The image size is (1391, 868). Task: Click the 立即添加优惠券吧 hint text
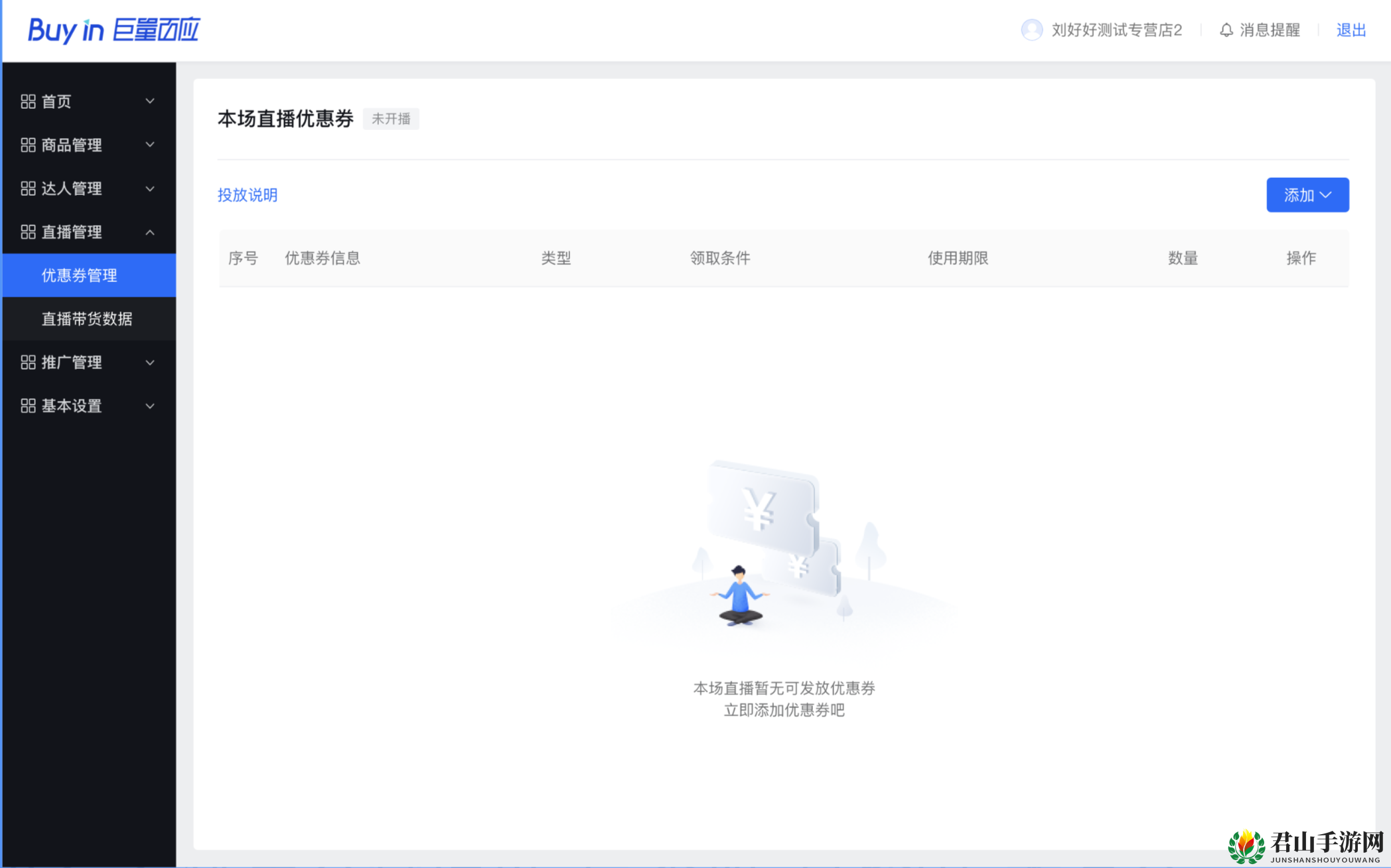click(x=784, y=710)
